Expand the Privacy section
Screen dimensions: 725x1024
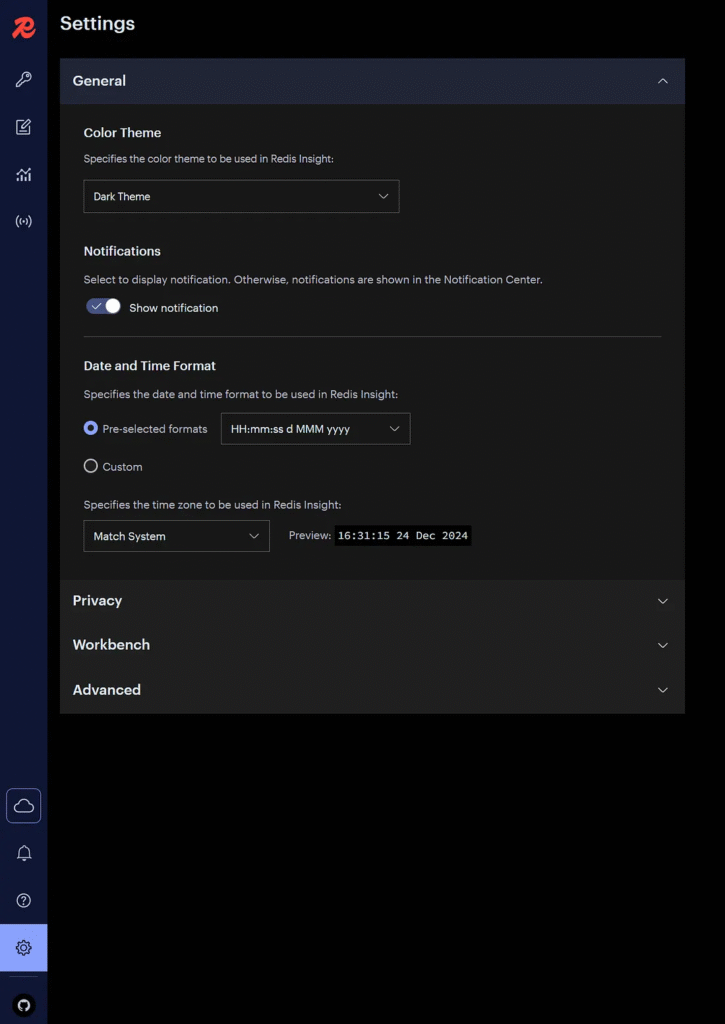pyautogui.click(x=372, y=601)
